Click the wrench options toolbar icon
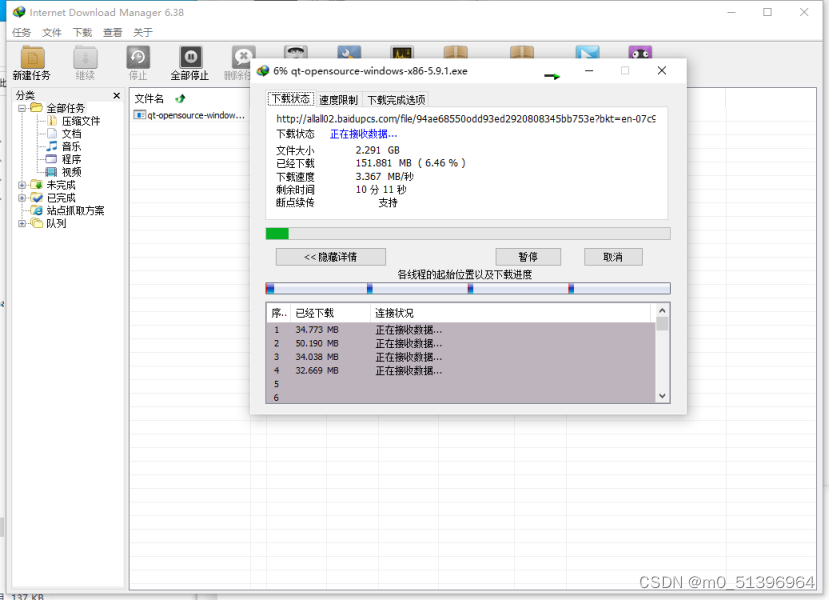The width and height of the screenshot is (830, 600). (x=349, y=52)
